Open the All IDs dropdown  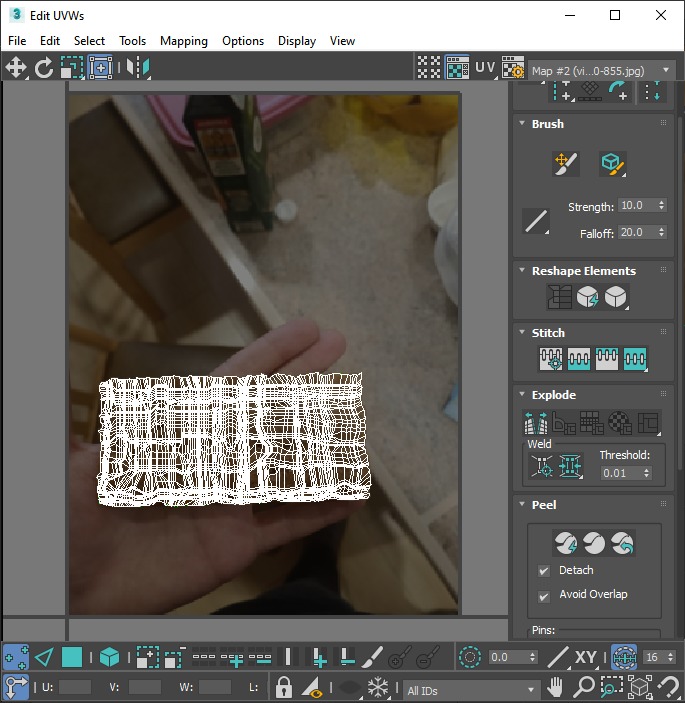pos(470,690)
